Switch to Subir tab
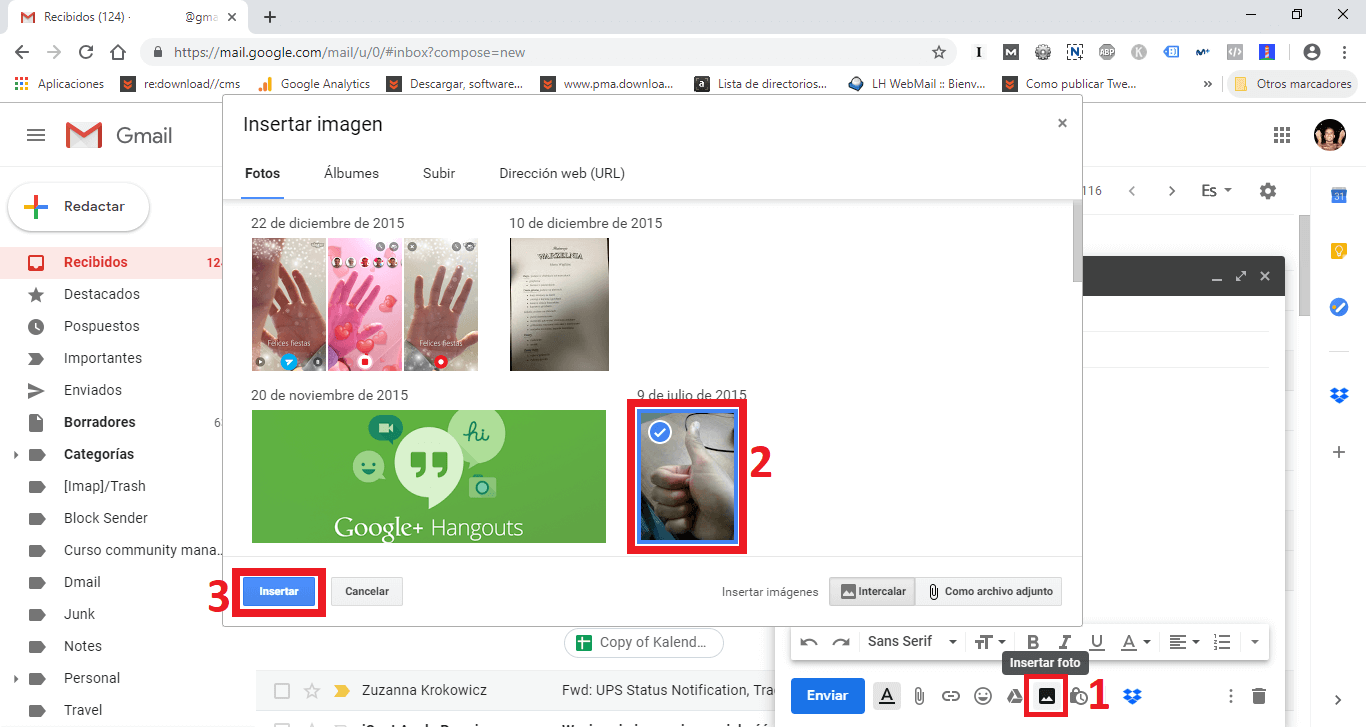The image size is (1366, 727). click(x=439, y=173)
